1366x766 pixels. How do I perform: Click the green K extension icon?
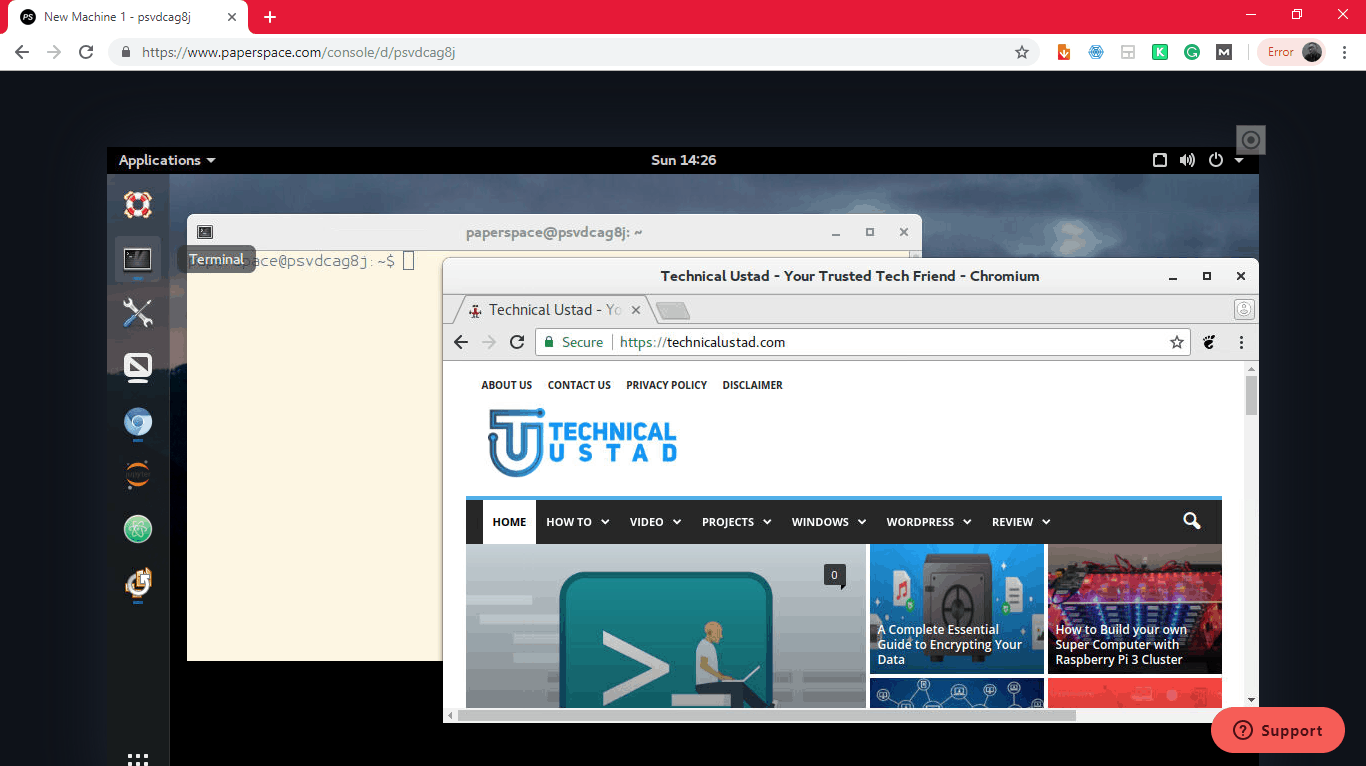1160,52
